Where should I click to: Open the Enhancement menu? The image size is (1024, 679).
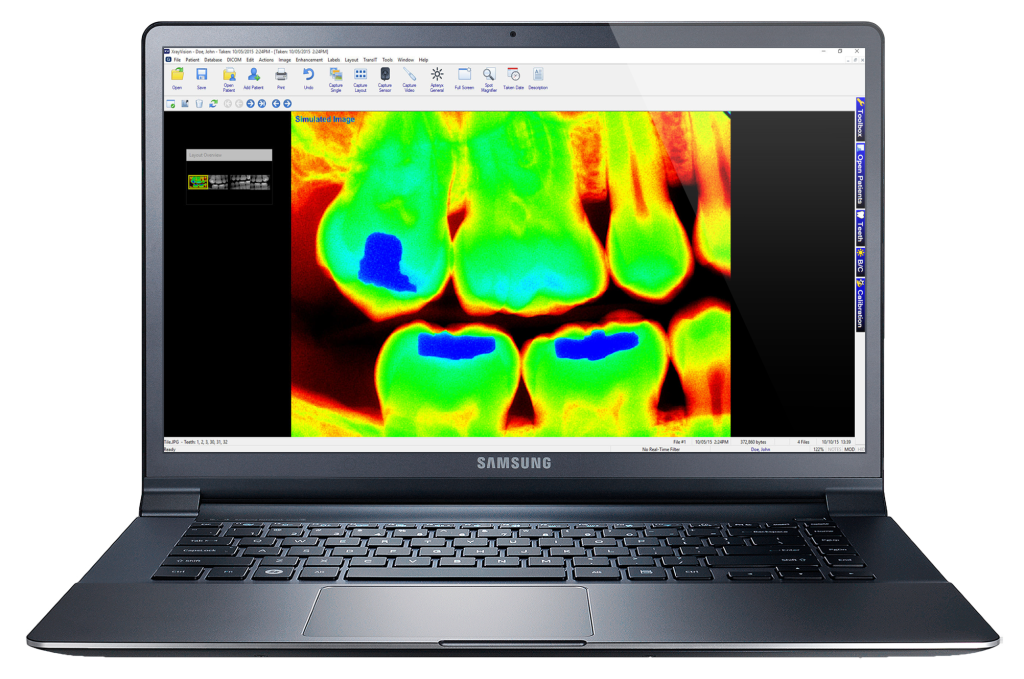pyautogui.click(x=309, y=60)
